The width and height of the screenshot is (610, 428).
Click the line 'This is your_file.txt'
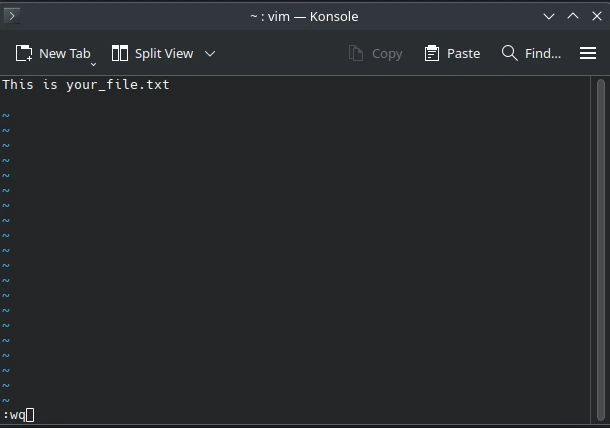(x=86, y=85)
